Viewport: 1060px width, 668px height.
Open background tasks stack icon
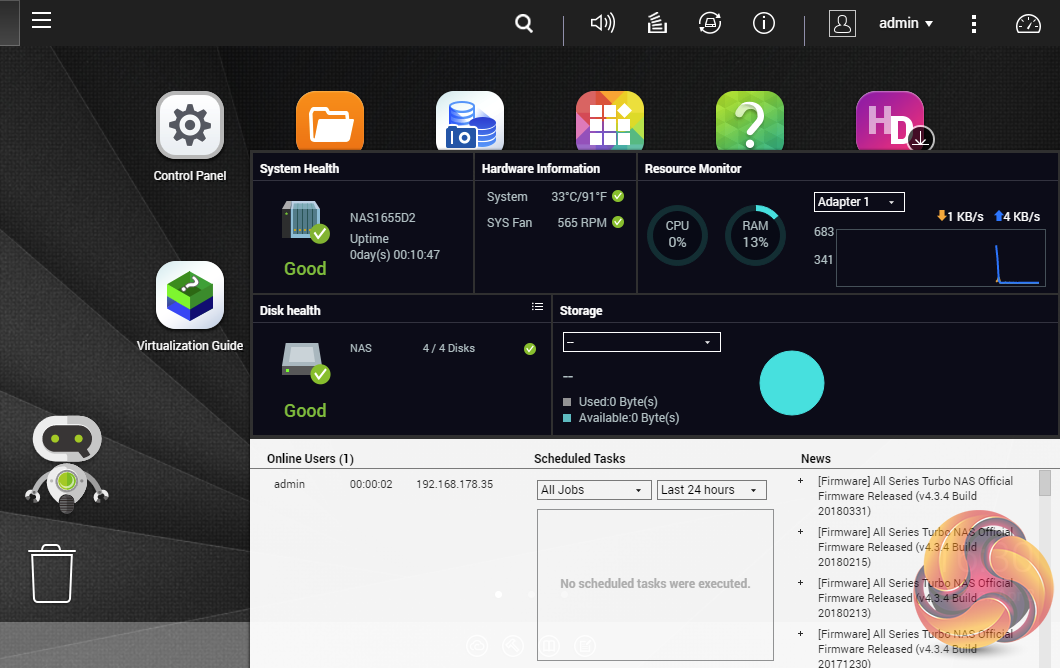click(657, 23)
